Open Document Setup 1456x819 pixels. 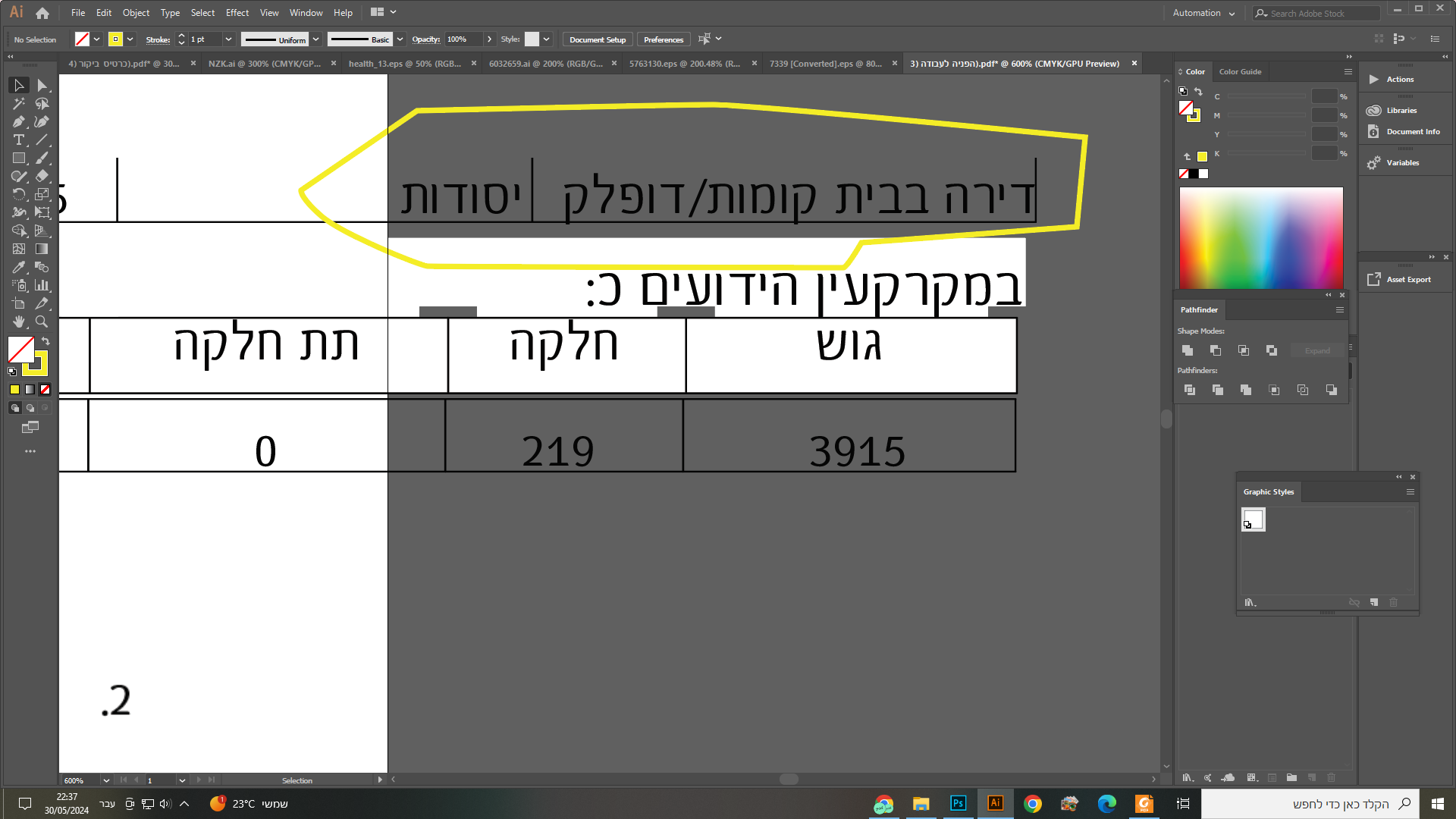pos(597,39)
